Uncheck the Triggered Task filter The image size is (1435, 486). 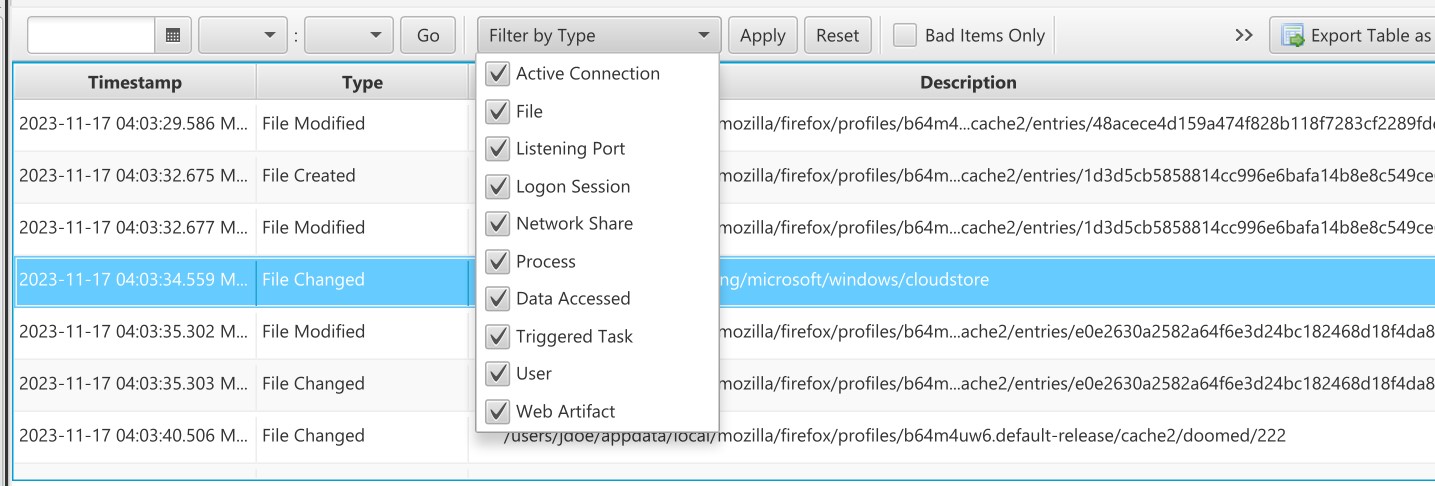(497, 336)
